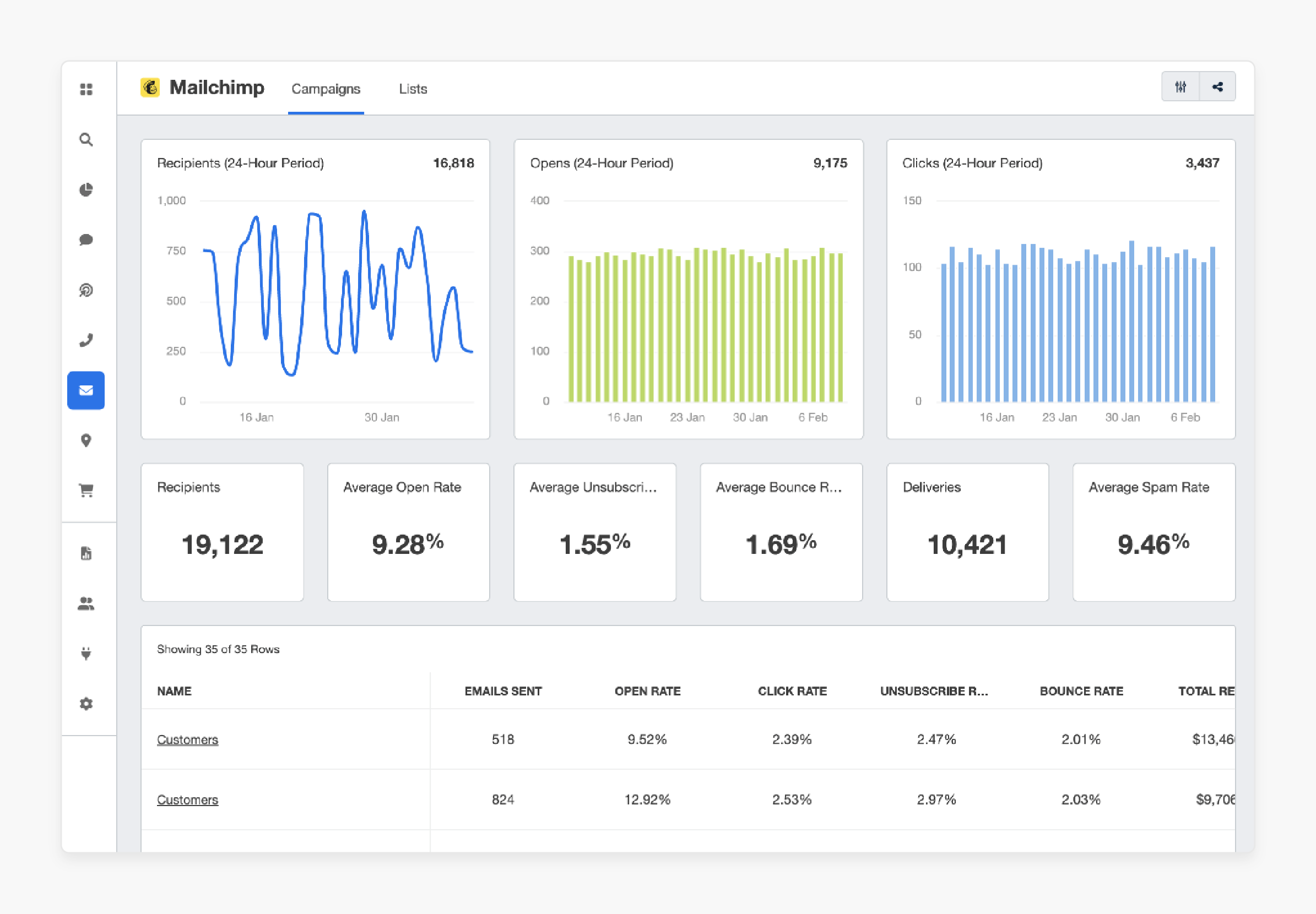The width and height of the screenshot is (1316, 914).
Task: Open the settings gear icon in sidebar
Action: coord(86,703)
